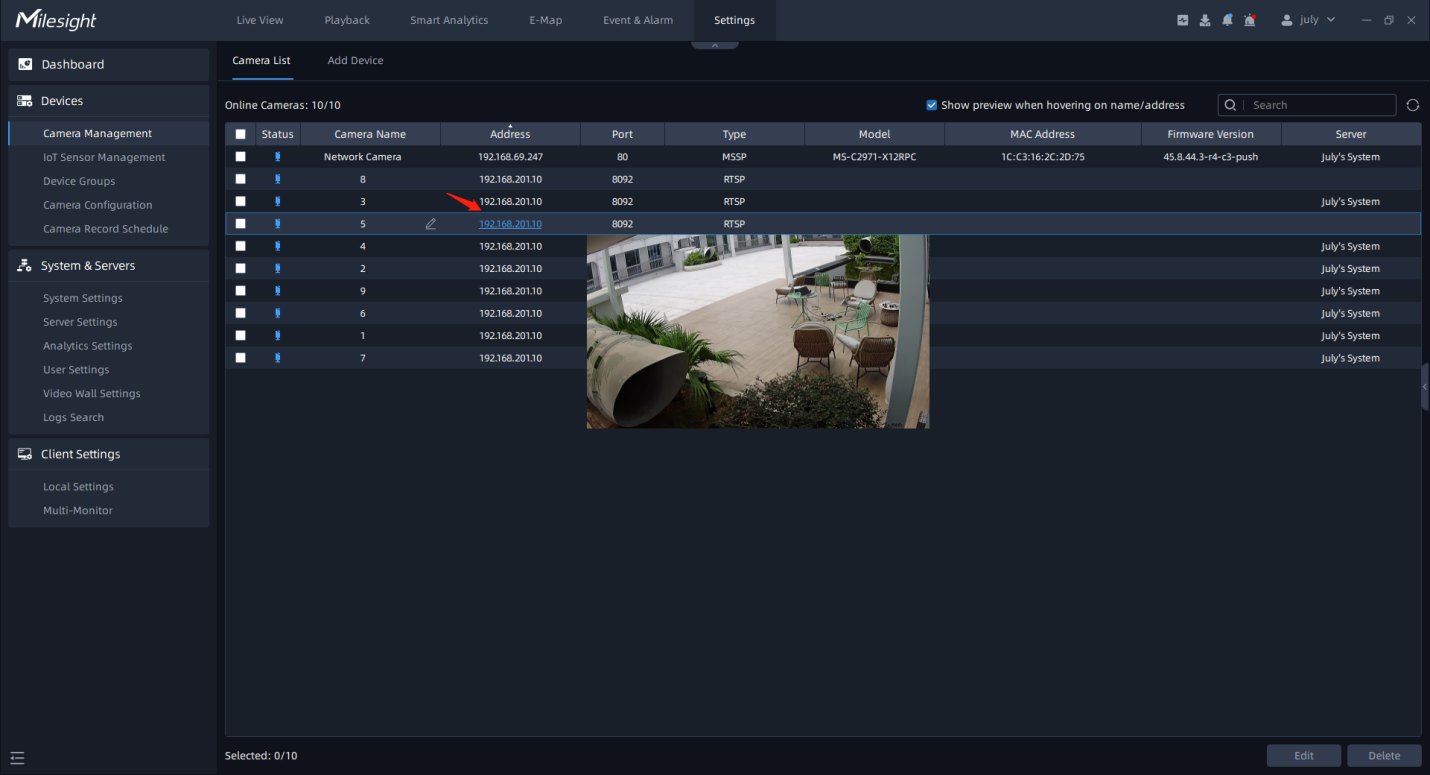
Task: Check the box for Network Camera row
Action: tap(240, 157)
